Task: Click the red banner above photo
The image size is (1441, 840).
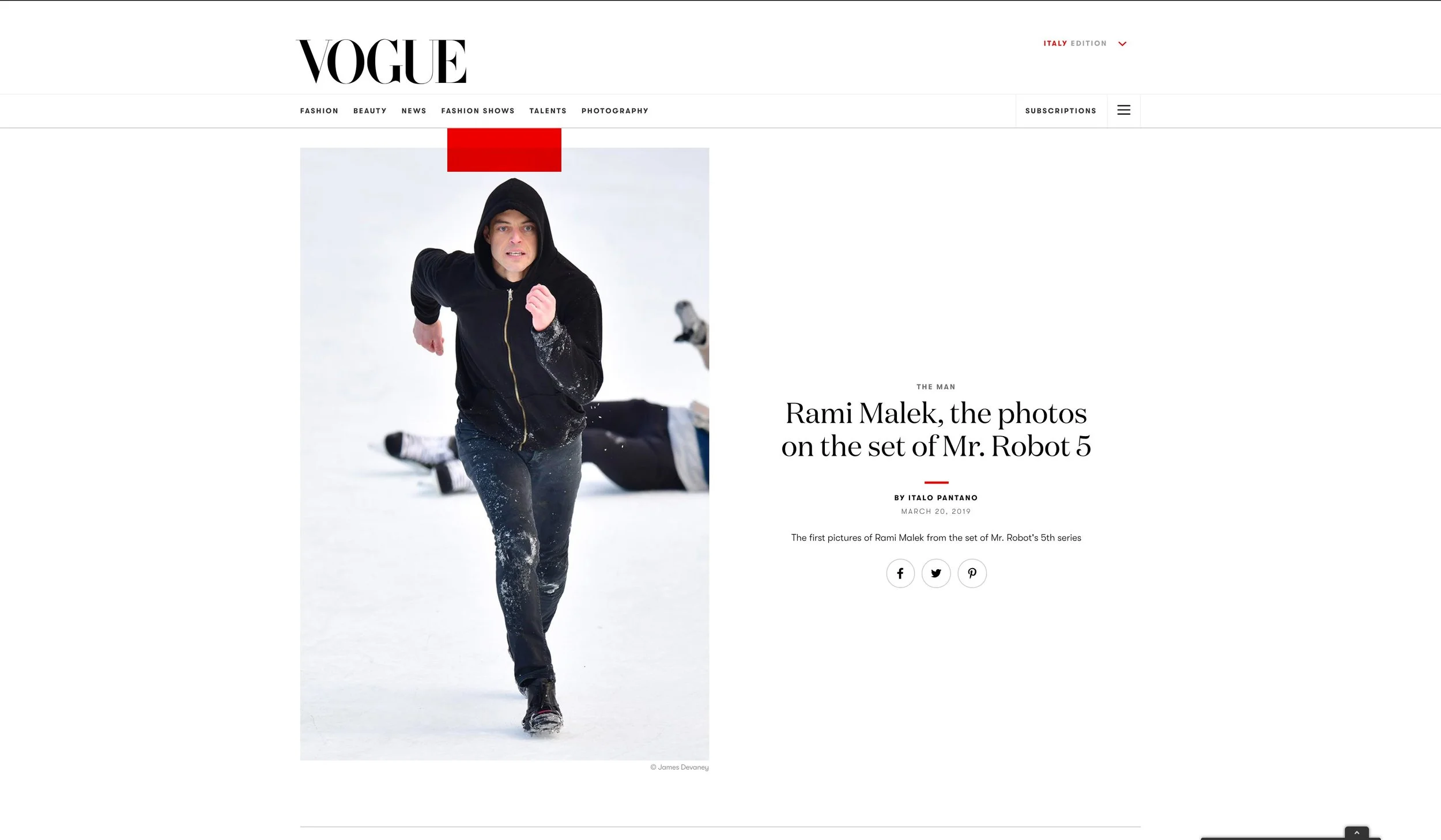Action: (504, 150)
